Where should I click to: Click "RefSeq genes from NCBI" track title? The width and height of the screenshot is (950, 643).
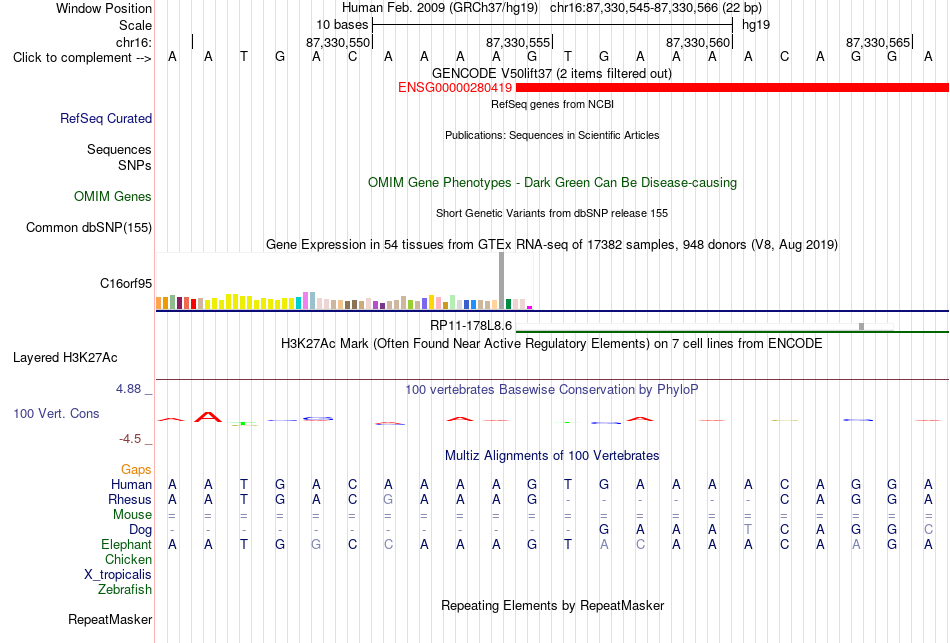552,104
